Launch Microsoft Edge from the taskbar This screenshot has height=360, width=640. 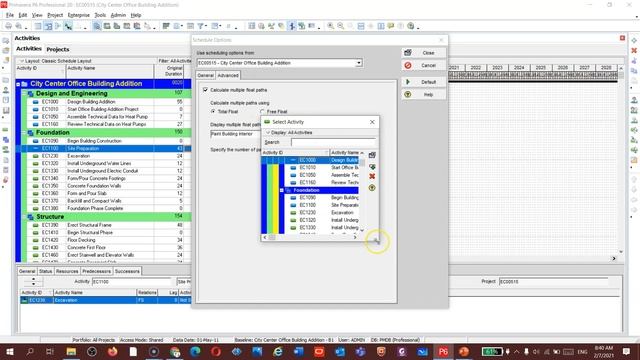pos(195,351)
